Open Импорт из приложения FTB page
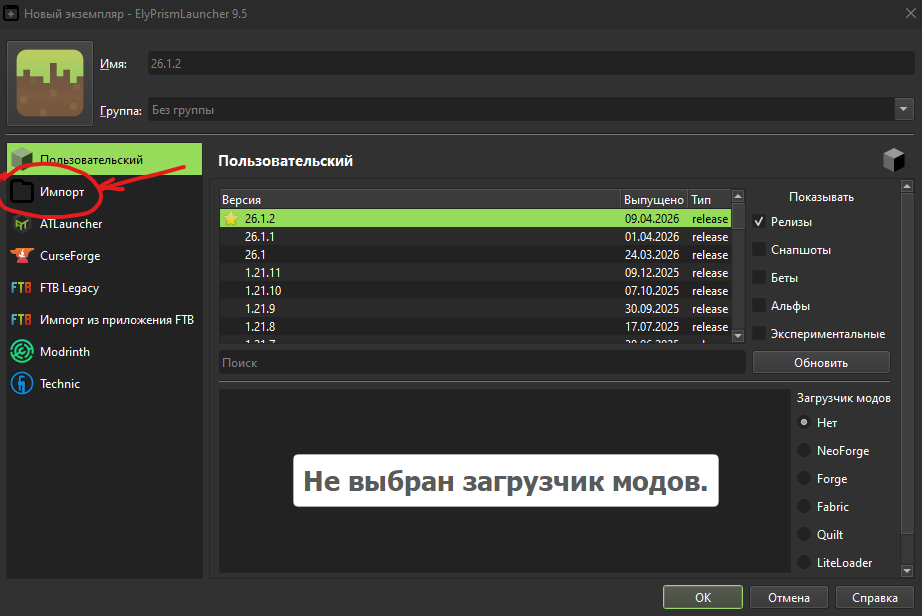Screen dimensions: 922x616 click(x=105, y=320)
